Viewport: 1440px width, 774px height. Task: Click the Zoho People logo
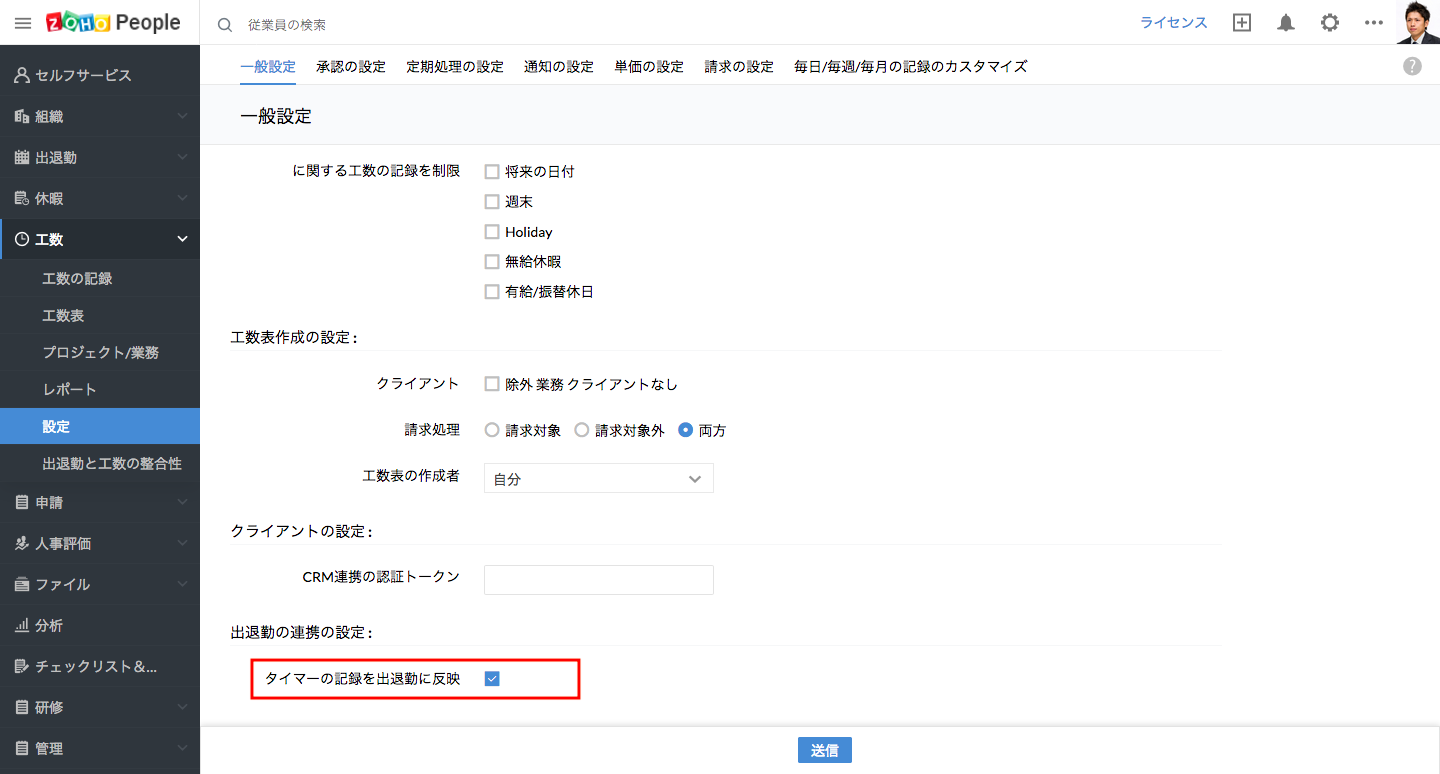[x=113, y=23]
